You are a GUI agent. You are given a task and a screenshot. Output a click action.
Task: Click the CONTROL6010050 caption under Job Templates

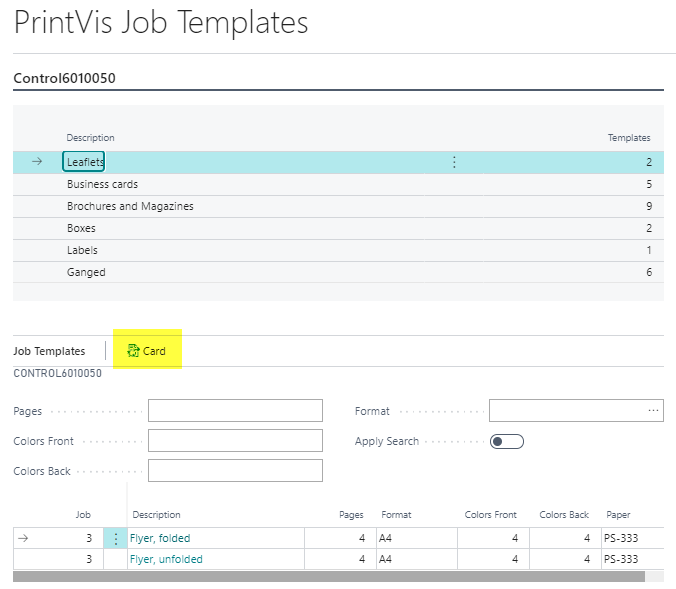click(x=58, y=373)
